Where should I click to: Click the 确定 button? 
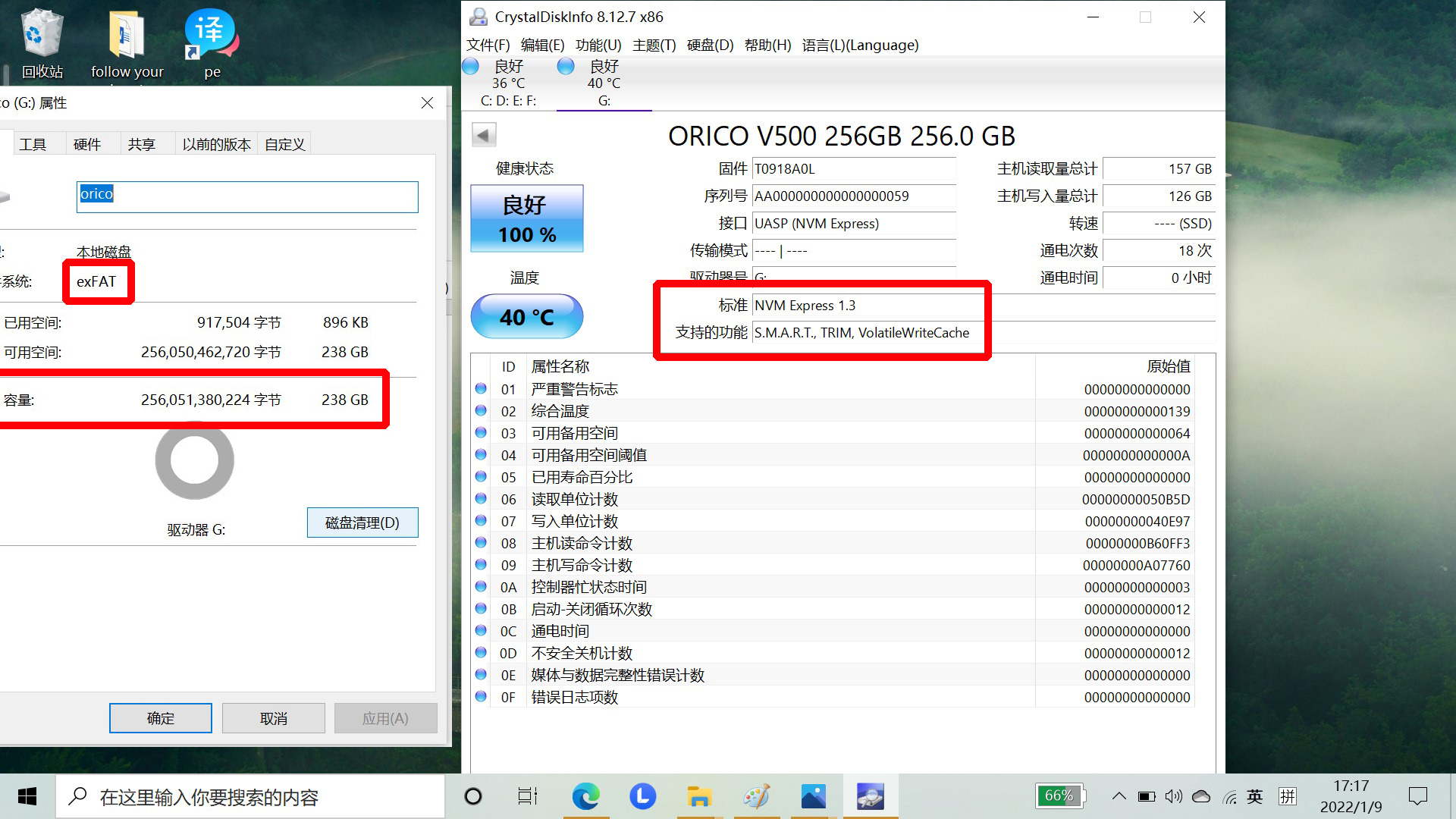tap(161, 718)
